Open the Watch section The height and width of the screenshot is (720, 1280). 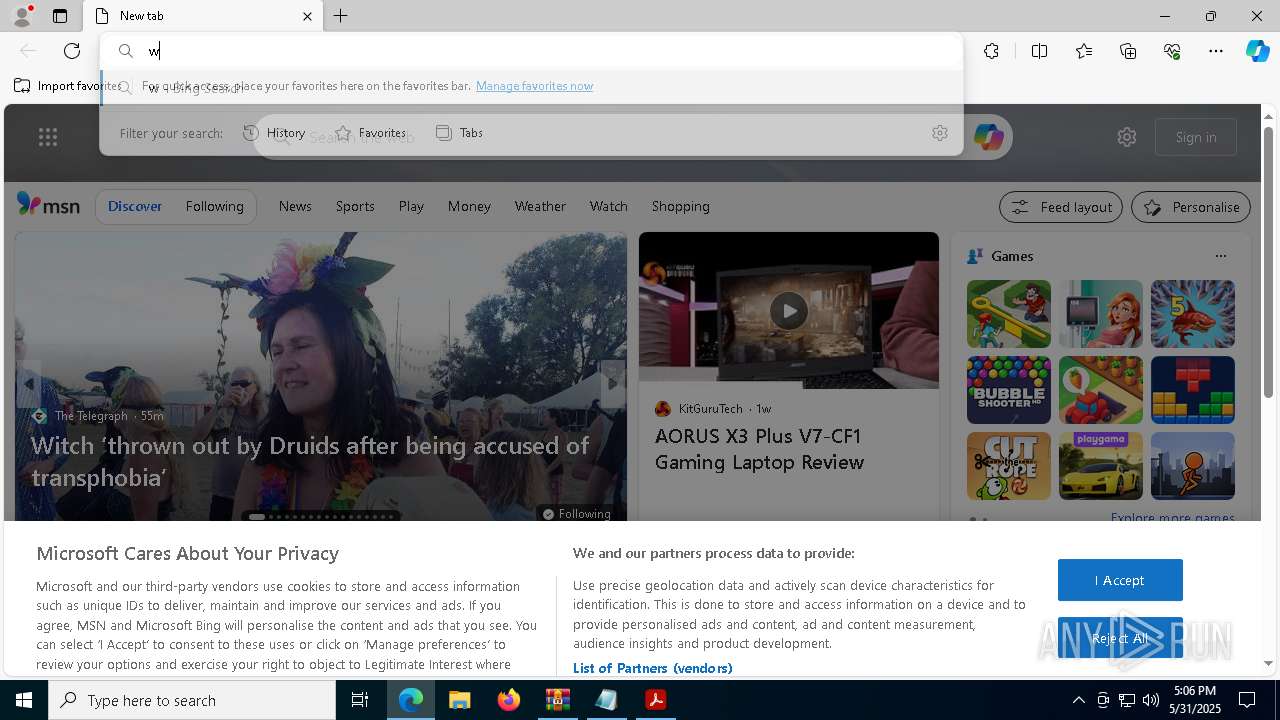tap(608, 206)
